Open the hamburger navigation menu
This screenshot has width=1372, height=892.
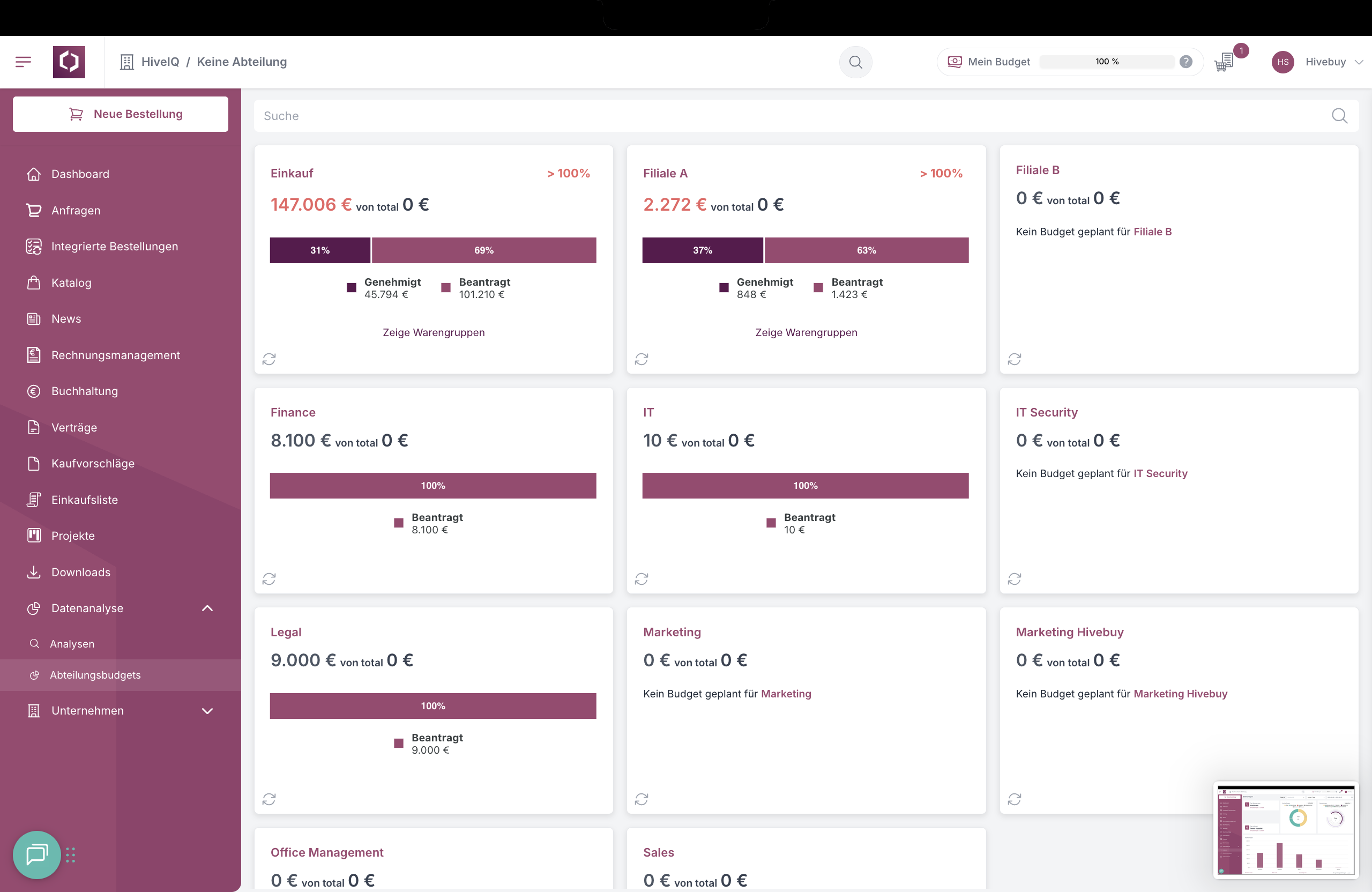pyautogui.click(x=24, y=62)
